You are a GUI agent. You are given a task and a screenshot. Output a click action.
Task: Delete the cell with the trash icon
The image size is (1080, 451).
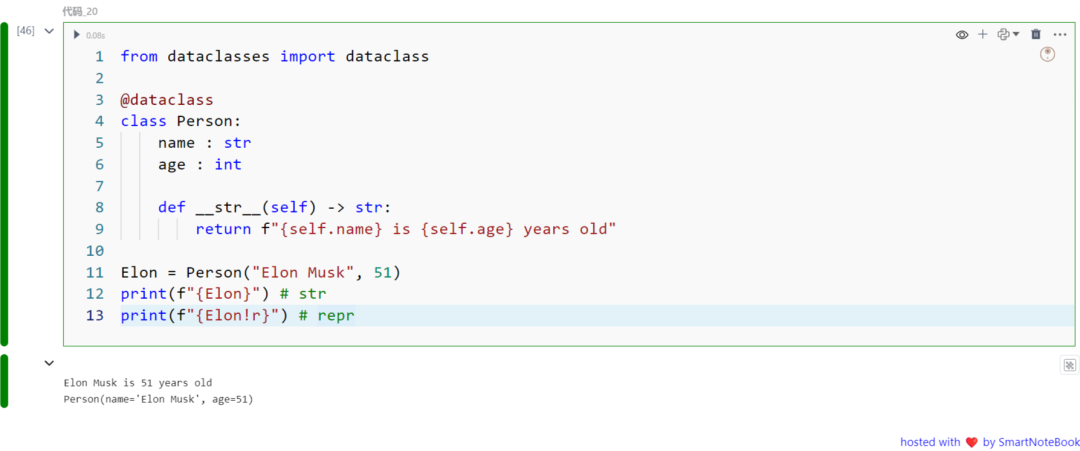(x=1036, y=34)
